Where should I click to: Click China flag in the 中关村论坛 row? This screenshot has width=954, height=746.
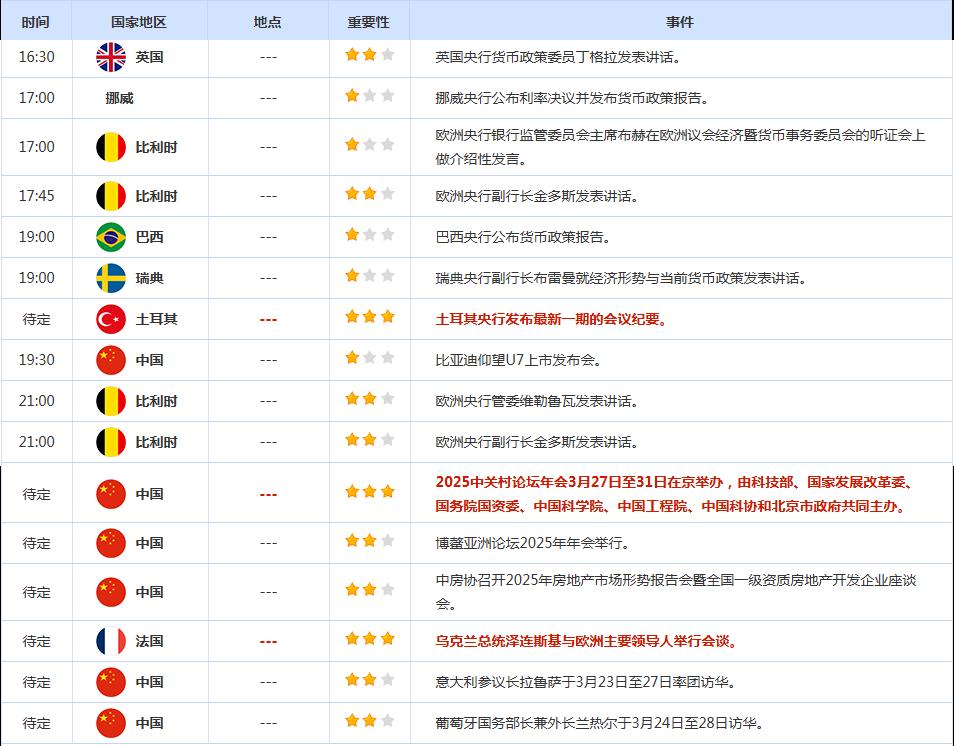point(111,494)
